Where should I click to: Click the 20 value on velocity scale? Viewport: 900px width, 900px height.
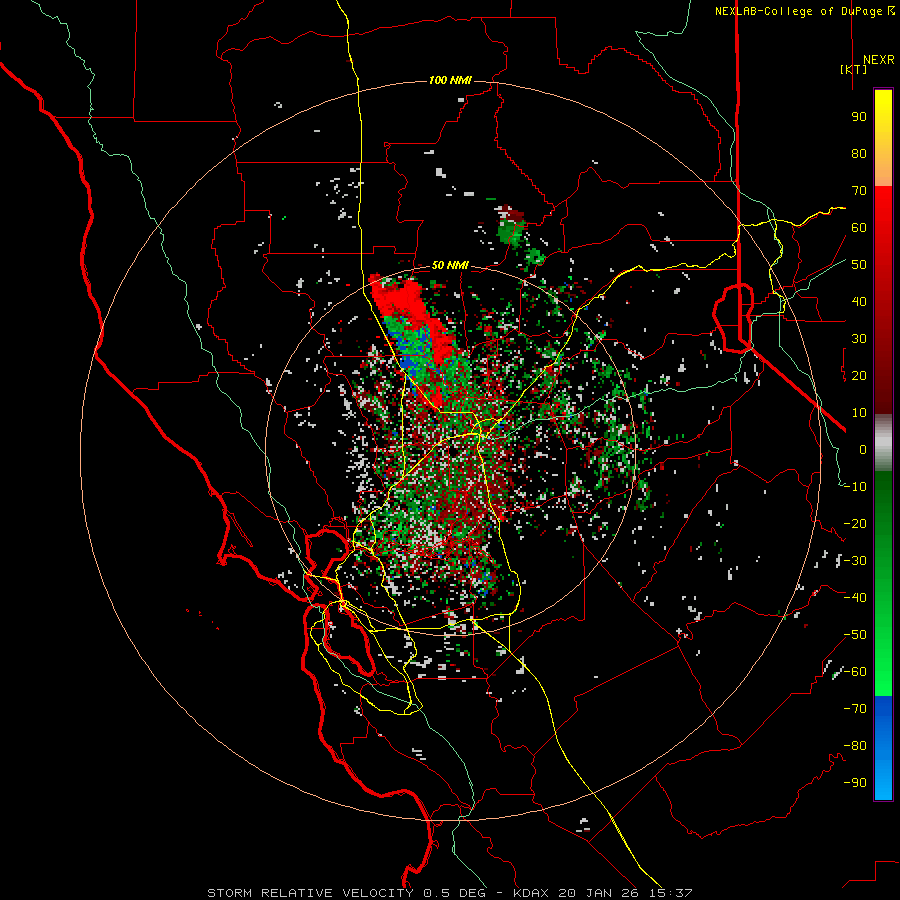point(859,375)
